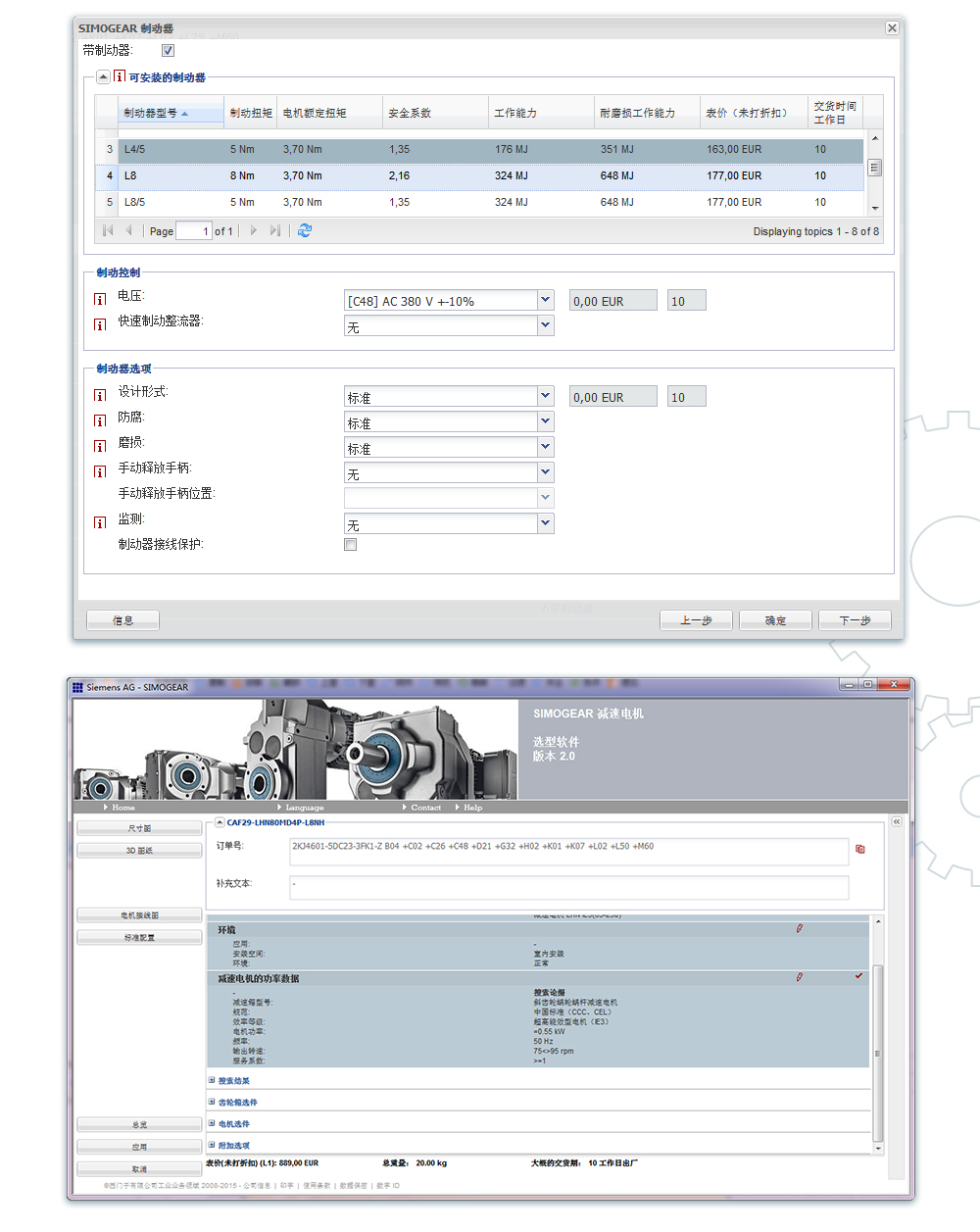The height and width of the screenshot is (1232, 980).
Task: Show info for 监测 option
Action: coord(100,522)
